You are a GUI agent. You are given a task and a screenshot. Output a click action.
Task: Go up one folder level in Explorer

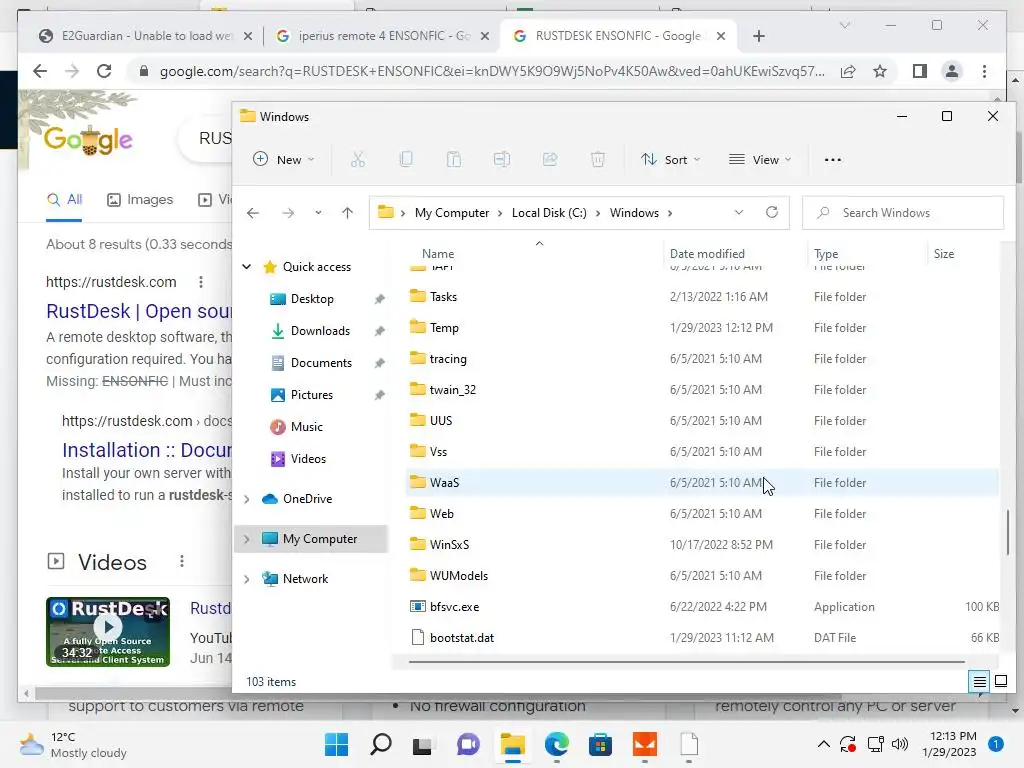point(347,213)
